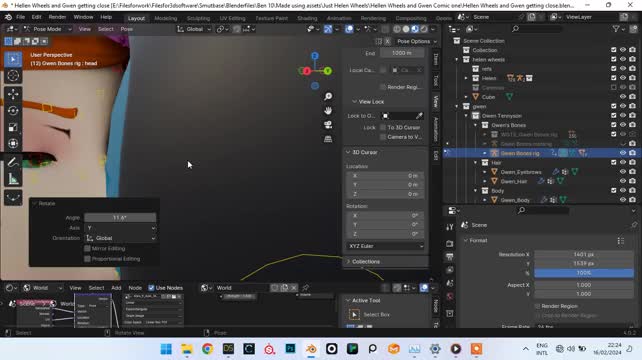Click the Cube object in outliner
This screenshot has width=642, height=360.
tap(488, 97)
